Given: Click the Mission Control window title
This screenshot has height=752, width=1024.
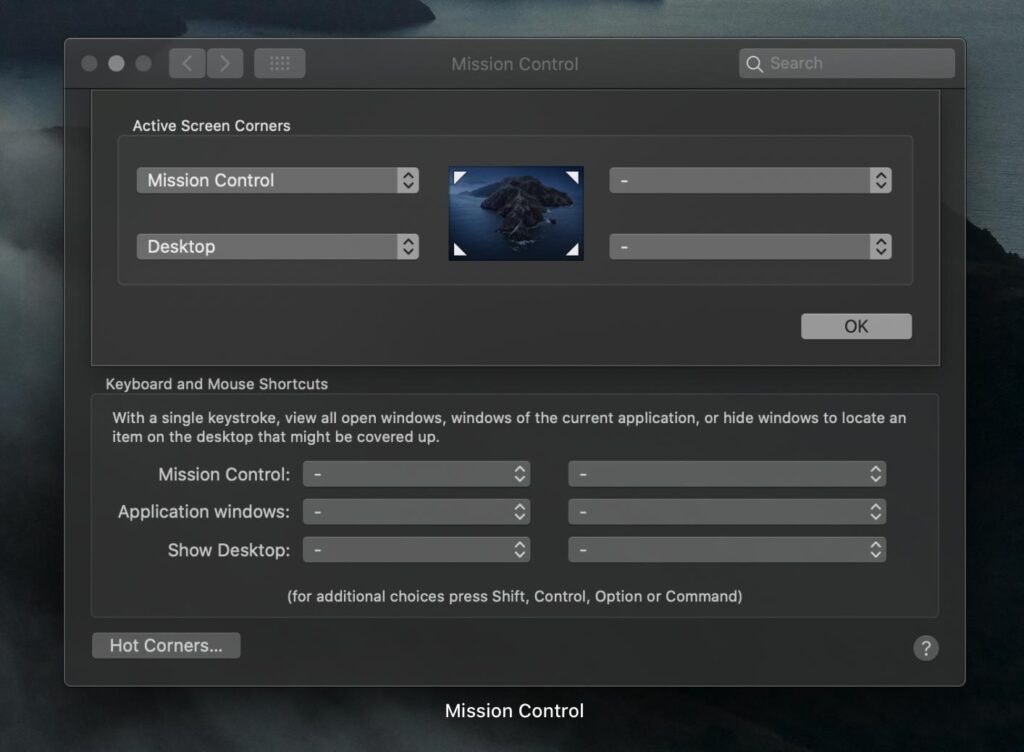Looking at the screenshot, I should pos(515,64).
